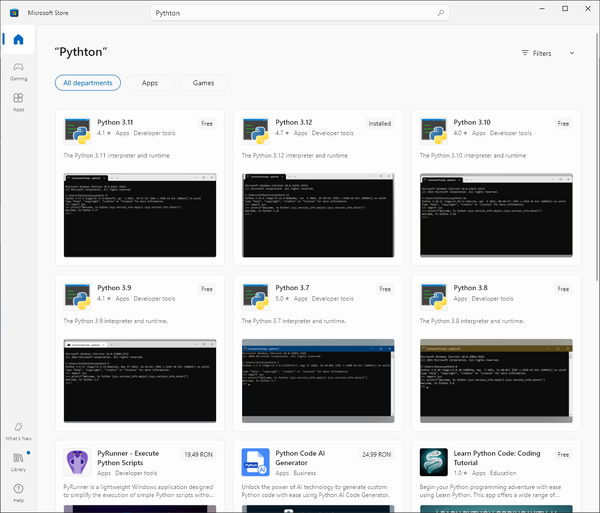Click the Python Code AI Generator icon

(x=256, y=462)
